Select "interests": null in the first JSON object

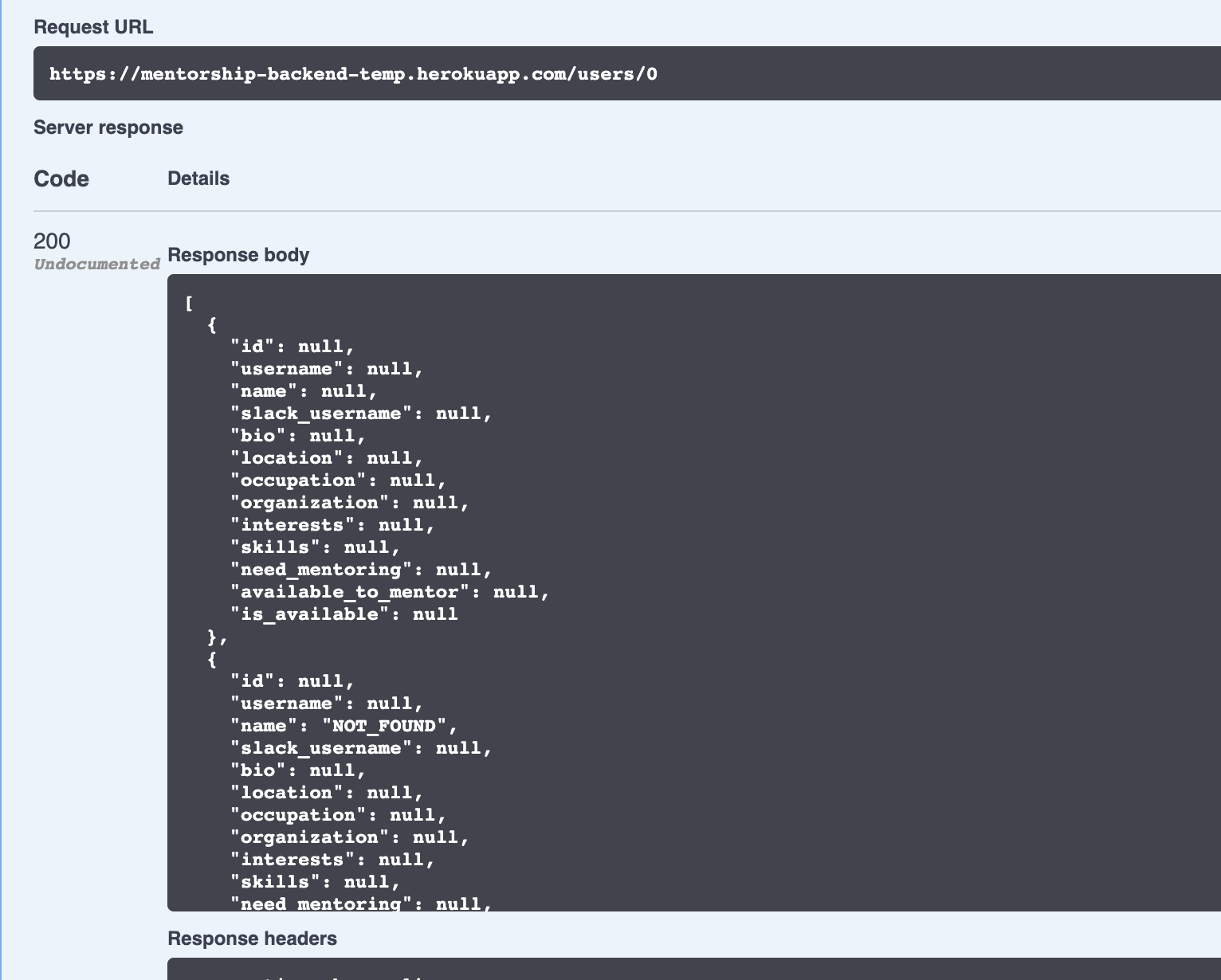[332, 525]
